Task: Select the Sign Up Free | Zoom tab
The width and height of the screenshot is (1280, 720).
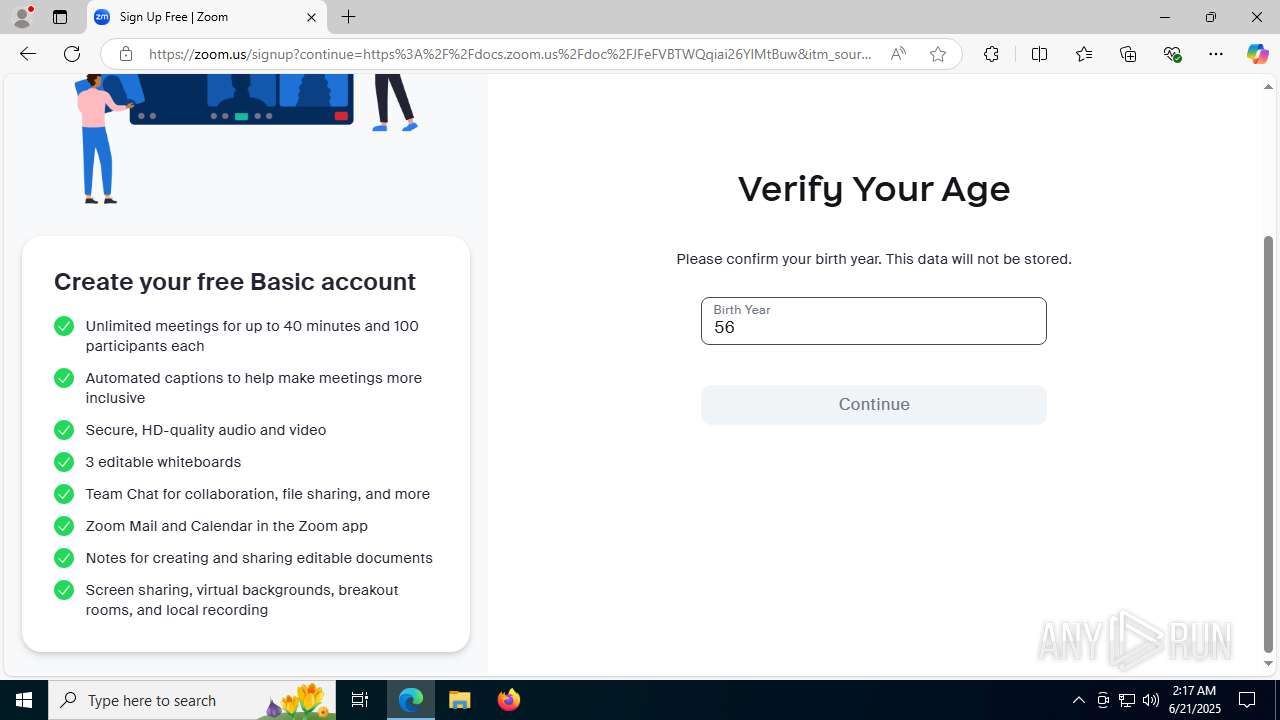Action: coord(207,17)
